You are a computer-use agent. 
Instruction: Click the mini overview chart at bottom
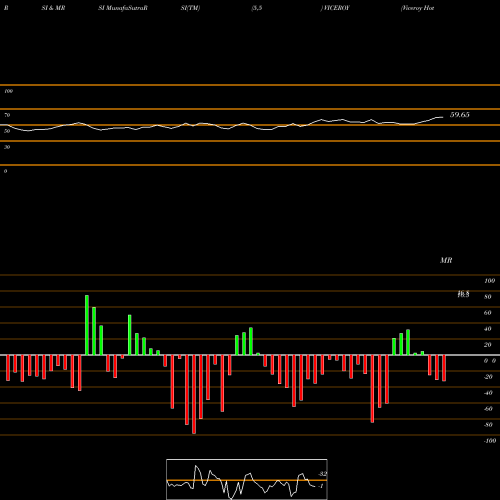pos(247,479)
